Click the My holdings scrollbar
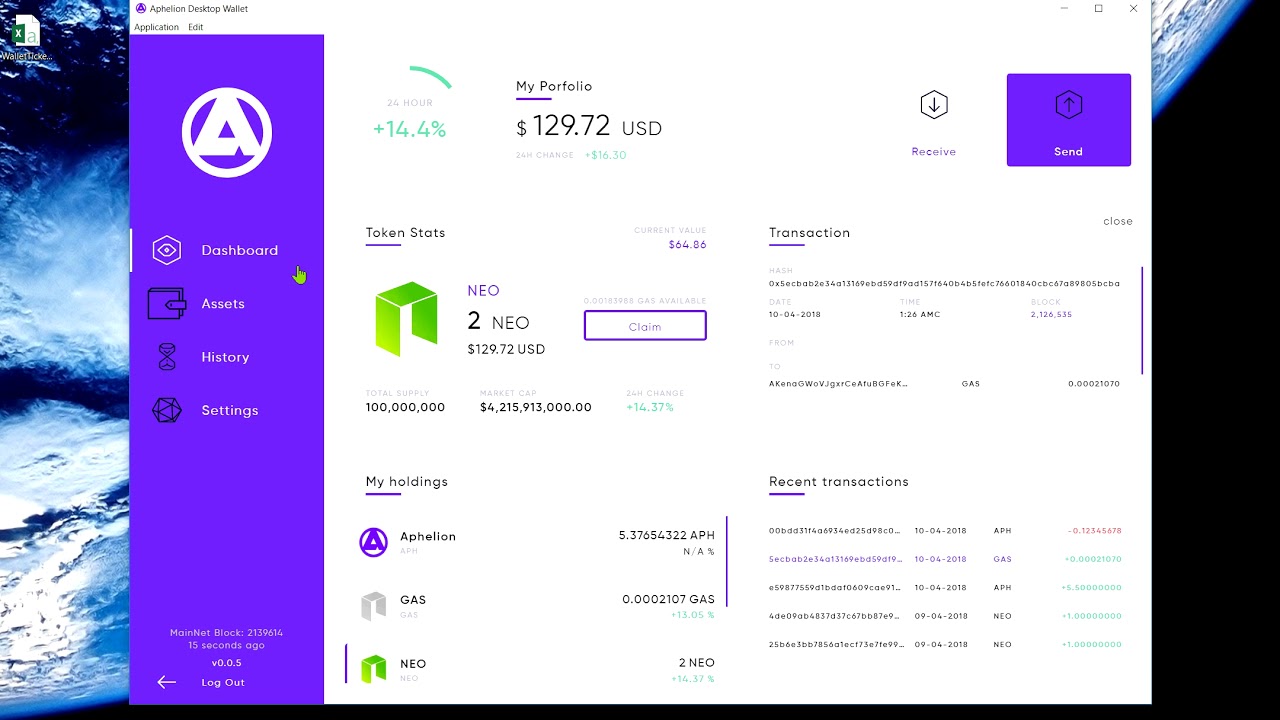 click(727, 561)
